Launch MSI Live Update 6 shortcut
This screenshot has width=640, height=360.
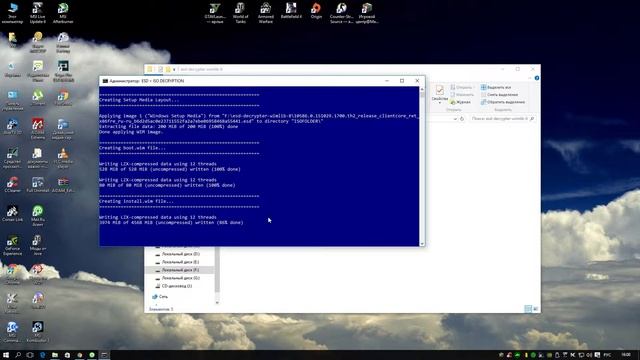[x=38, y=13]
